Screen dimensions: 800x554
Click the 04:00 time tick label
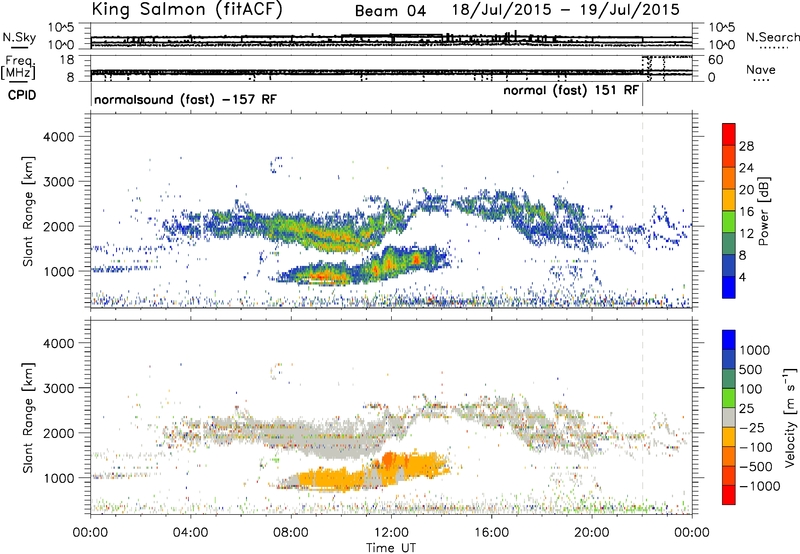tap(191, 533)
